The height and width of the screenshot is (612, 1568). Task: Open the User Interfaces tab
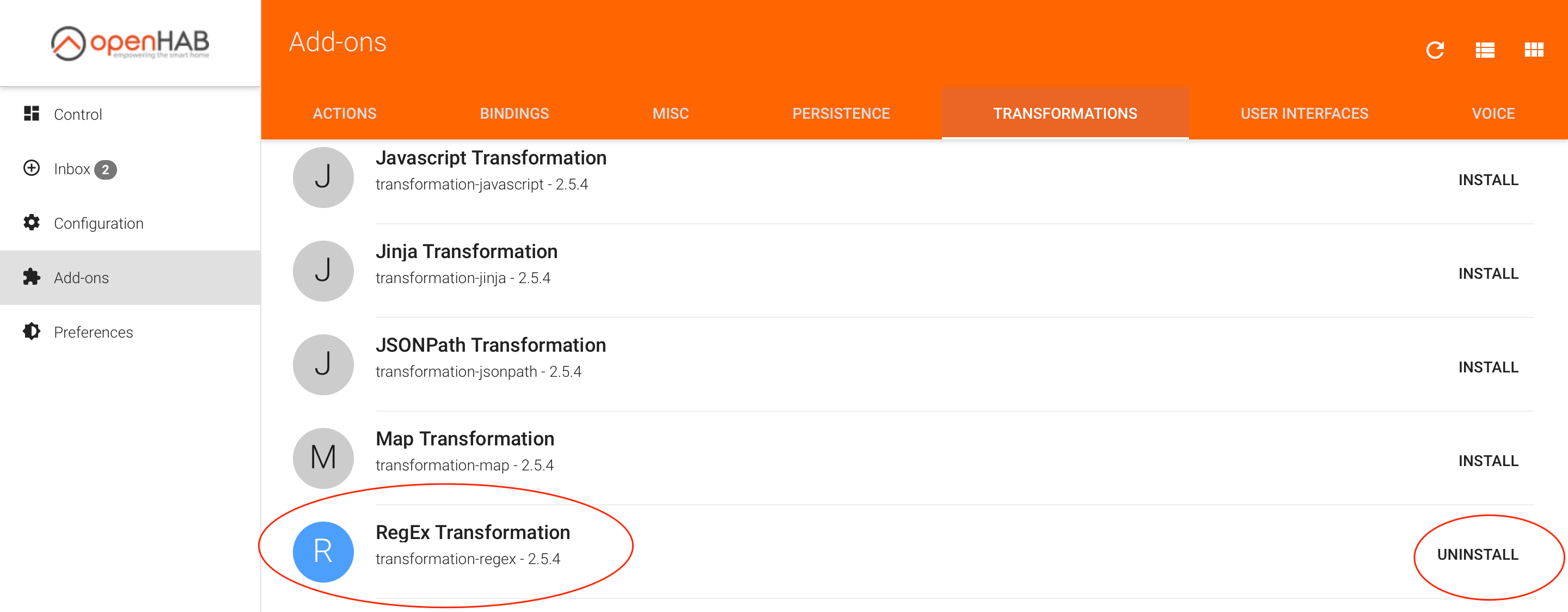1304,114
